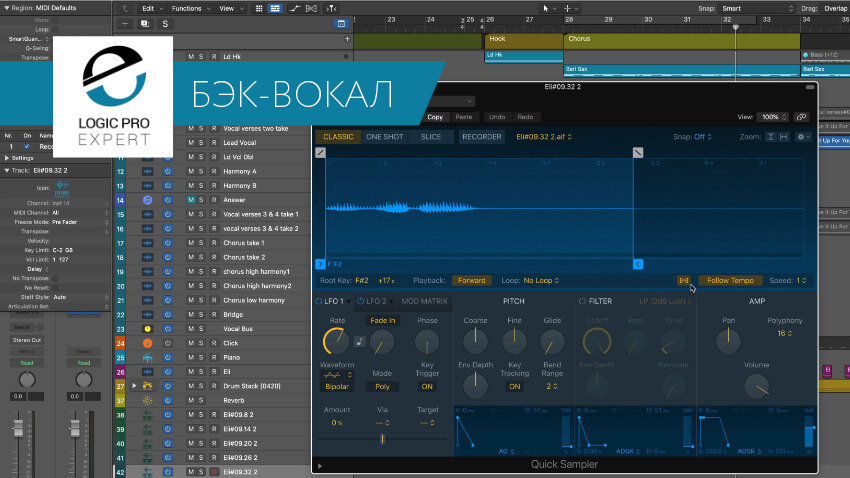Click the link icon next to View percentage
Image resolution: width=850 pixels, height=478 pixels.
coord(801,117)
